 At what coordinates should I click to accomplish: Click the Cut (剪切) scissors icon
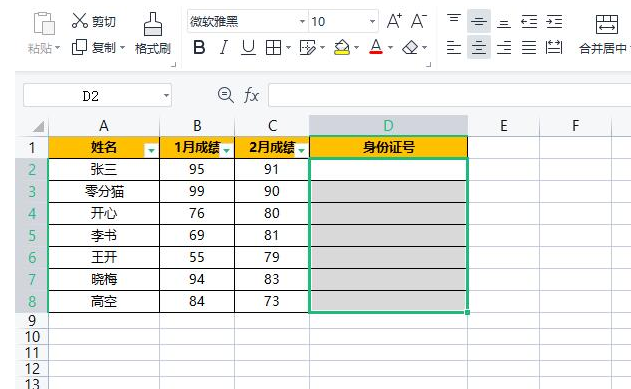(x=80, y=21)
